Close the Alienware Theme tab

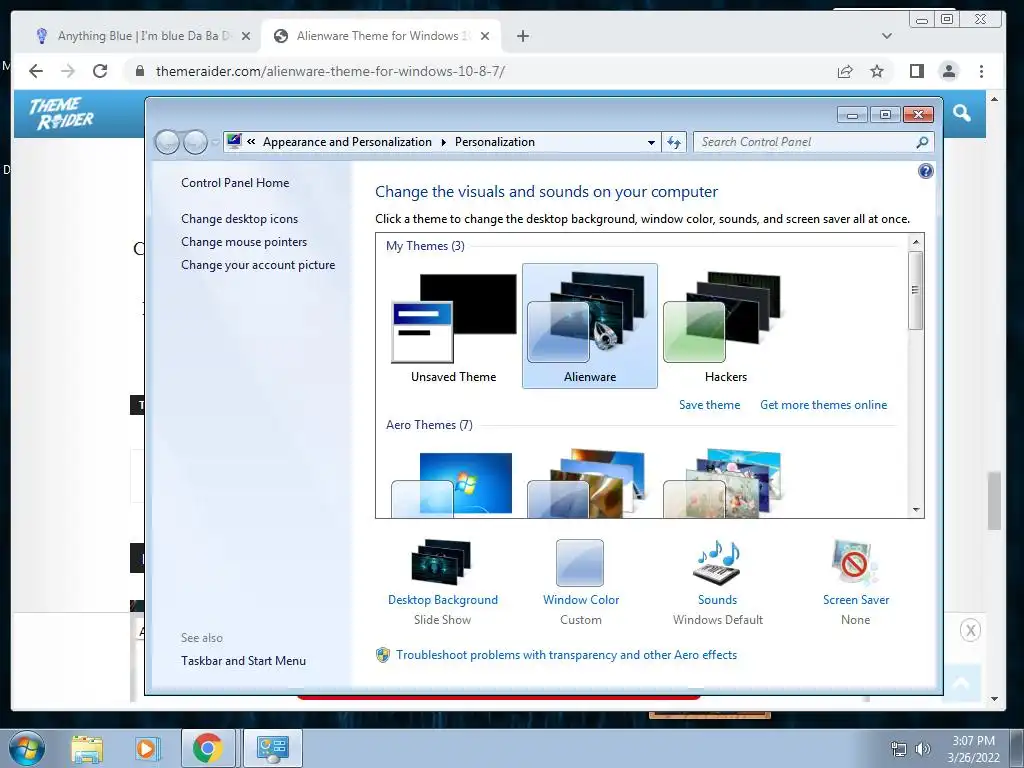pyautogui.click(x=485, y=36)
